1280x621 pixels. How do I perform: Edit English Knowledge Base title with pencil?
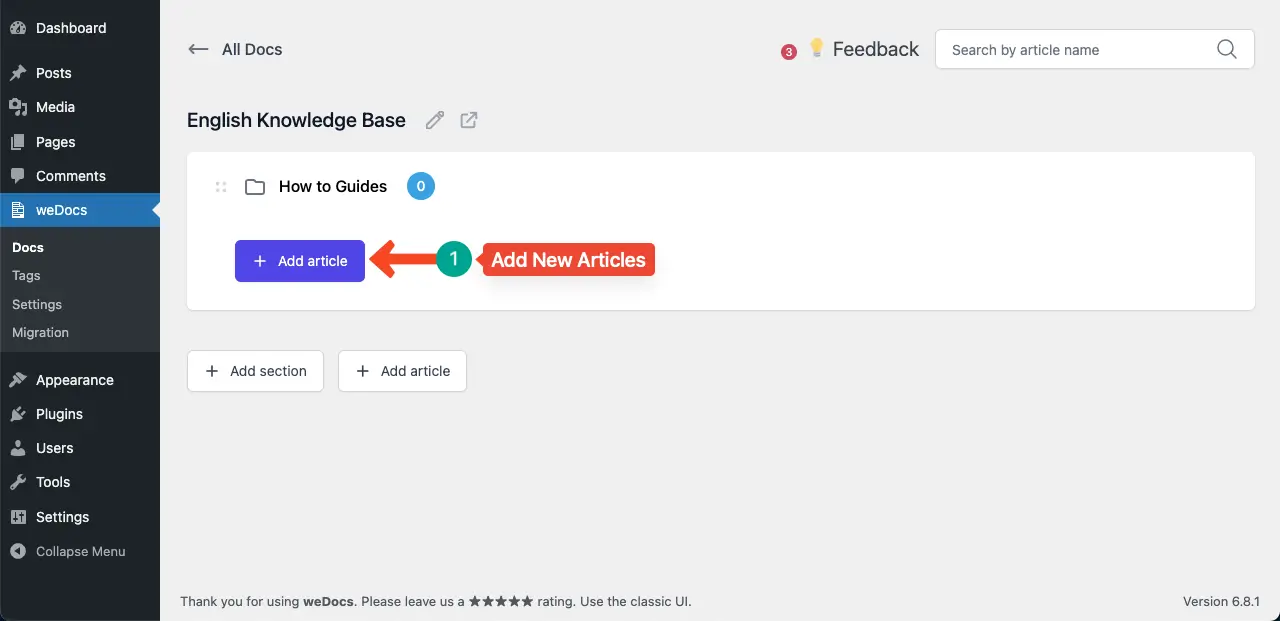[x=434, y=120]
